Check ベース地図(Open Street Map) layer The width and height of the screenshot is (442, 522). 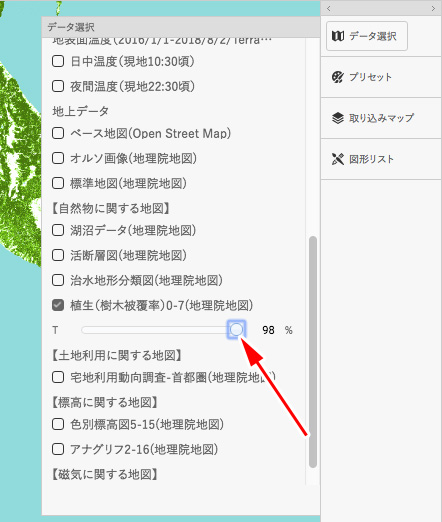point(58,133)
